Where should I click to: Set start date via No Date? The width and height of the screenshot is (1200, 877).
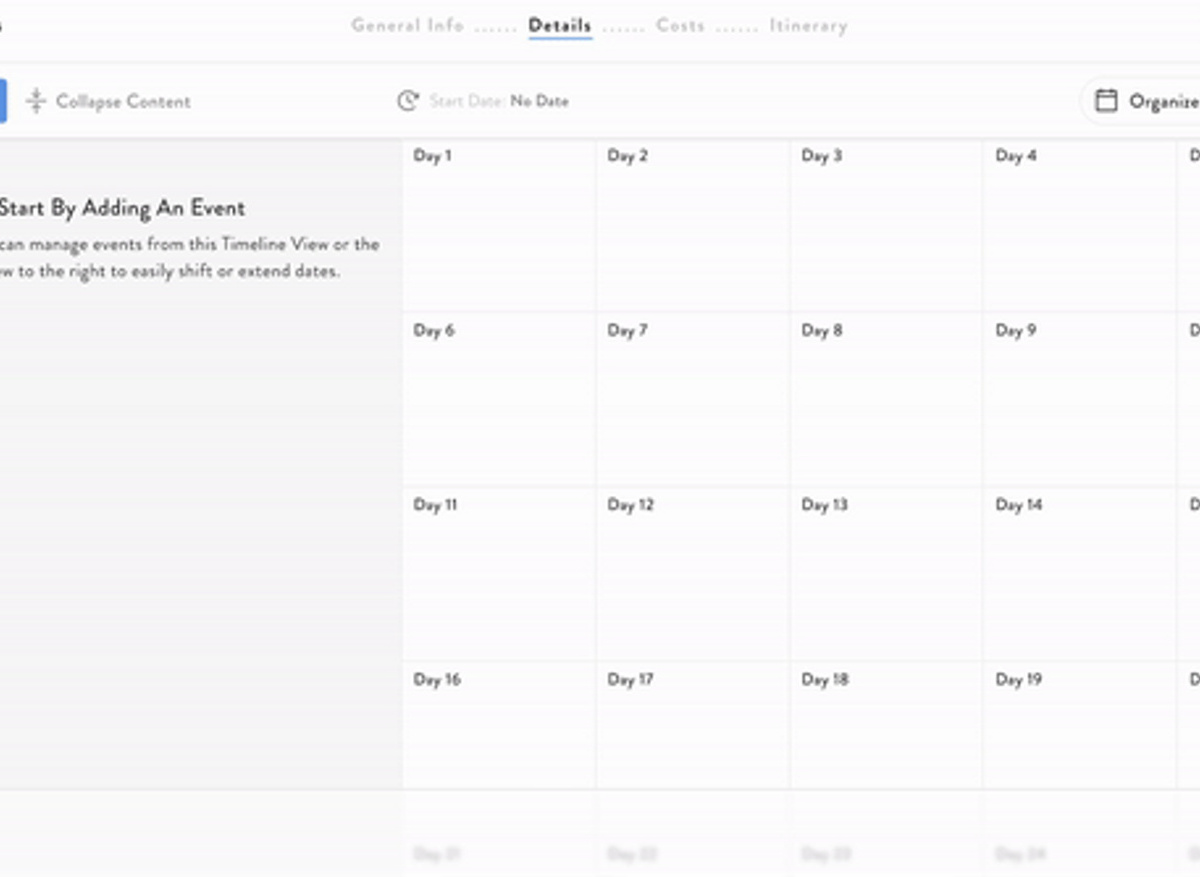[539, 101]
